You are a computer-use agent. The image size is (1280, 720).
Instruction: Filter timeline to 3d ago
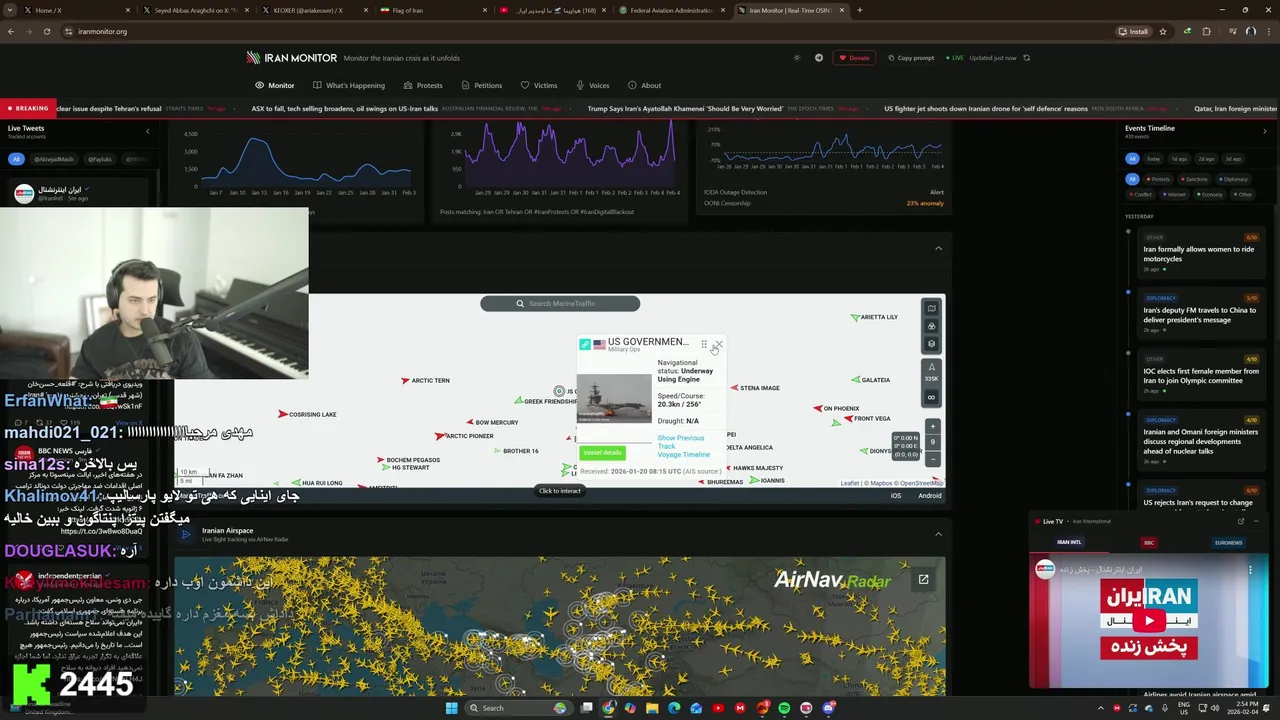[1233, 159]
